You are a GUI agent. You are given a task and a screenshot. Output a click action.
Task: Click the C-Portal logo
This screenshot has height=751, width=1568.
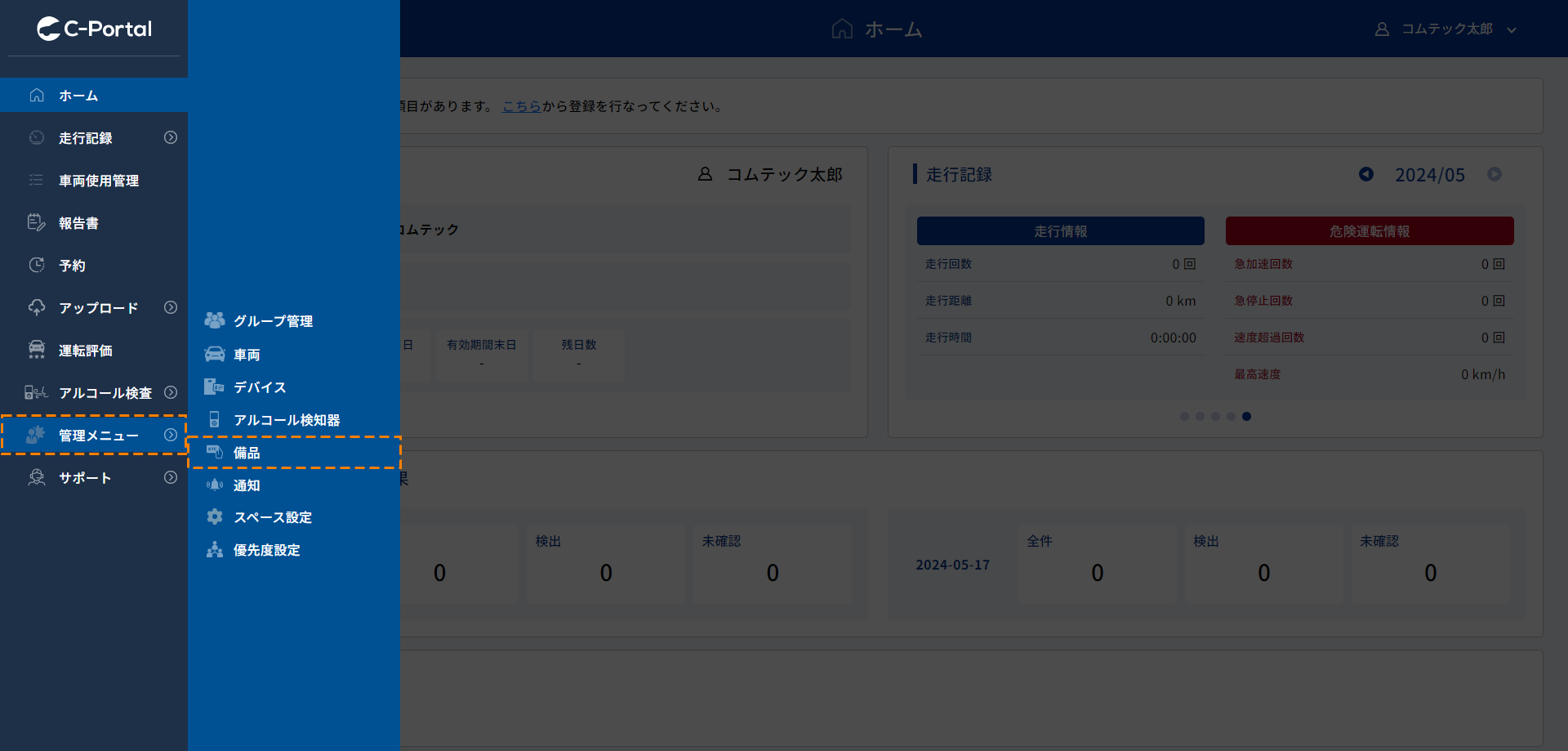(94, 29)
